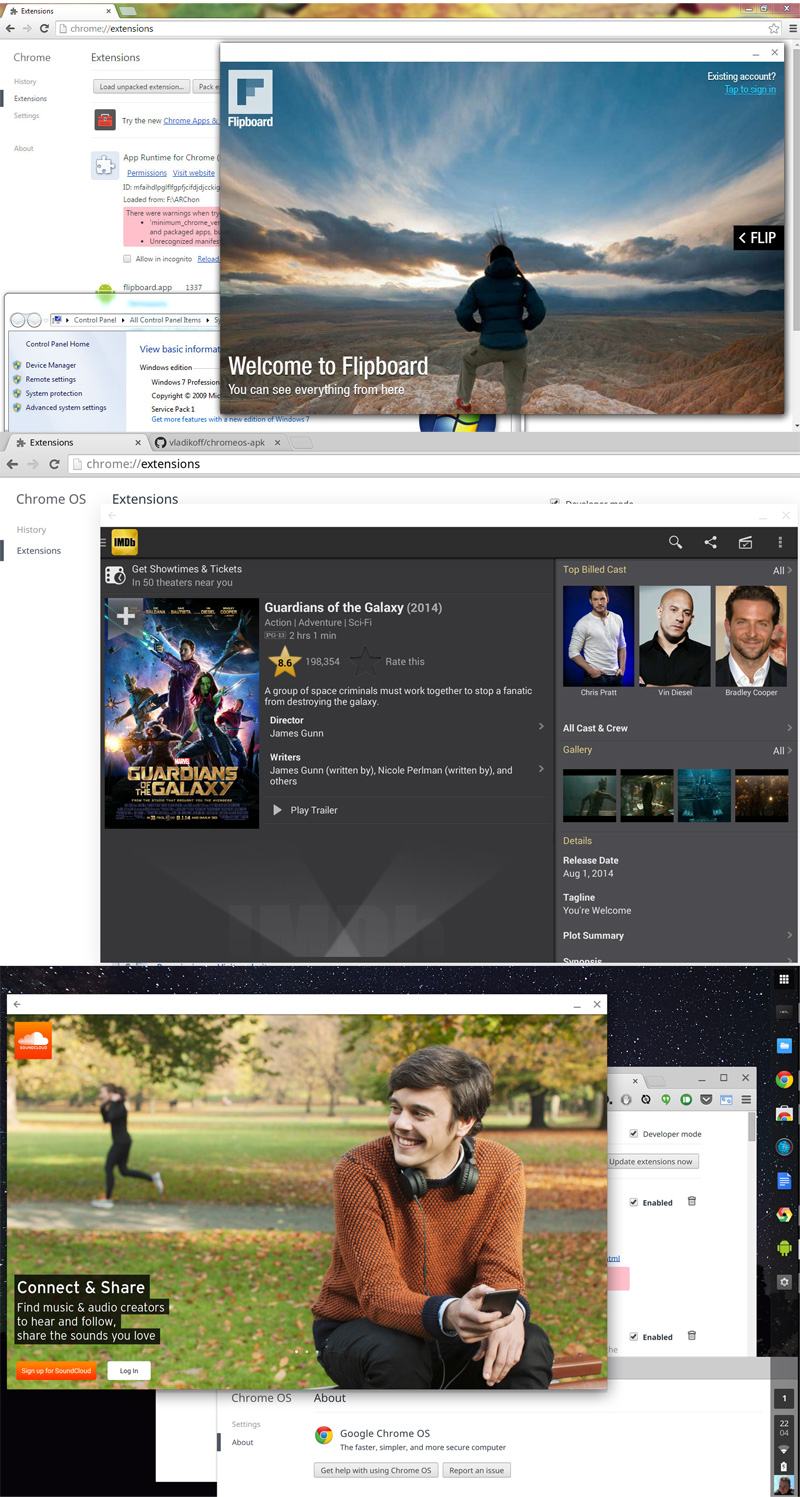This screenshot has height=1497, width=800.
Task: Click Visit website link for App Runtime
Action: pyautogui.click(x=194, y=173)
